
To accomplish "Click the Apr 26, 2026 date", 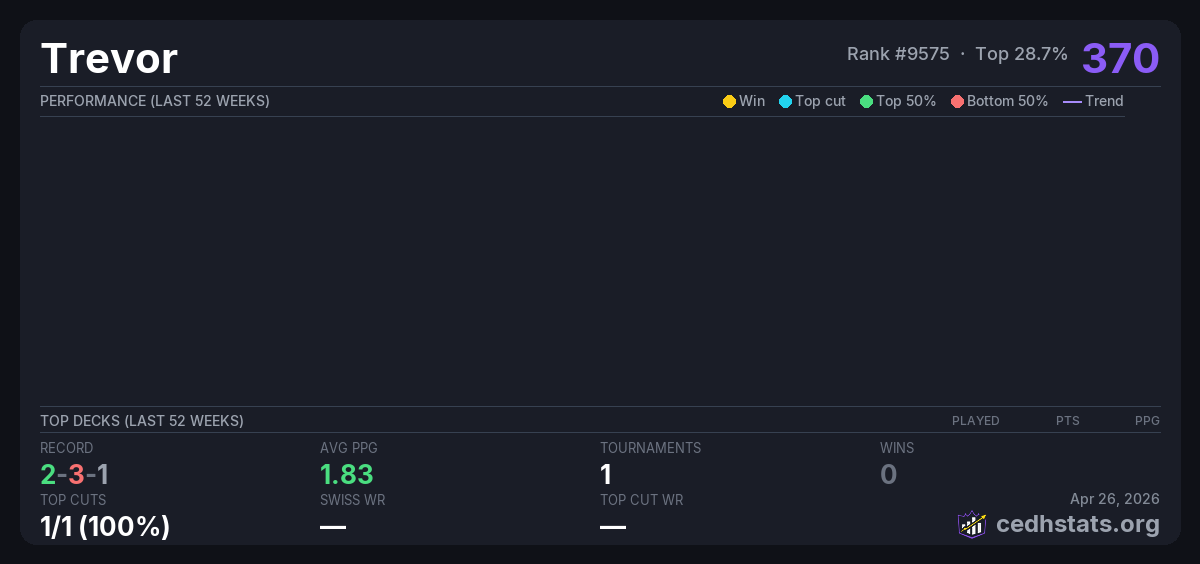I will (1114, 499).
